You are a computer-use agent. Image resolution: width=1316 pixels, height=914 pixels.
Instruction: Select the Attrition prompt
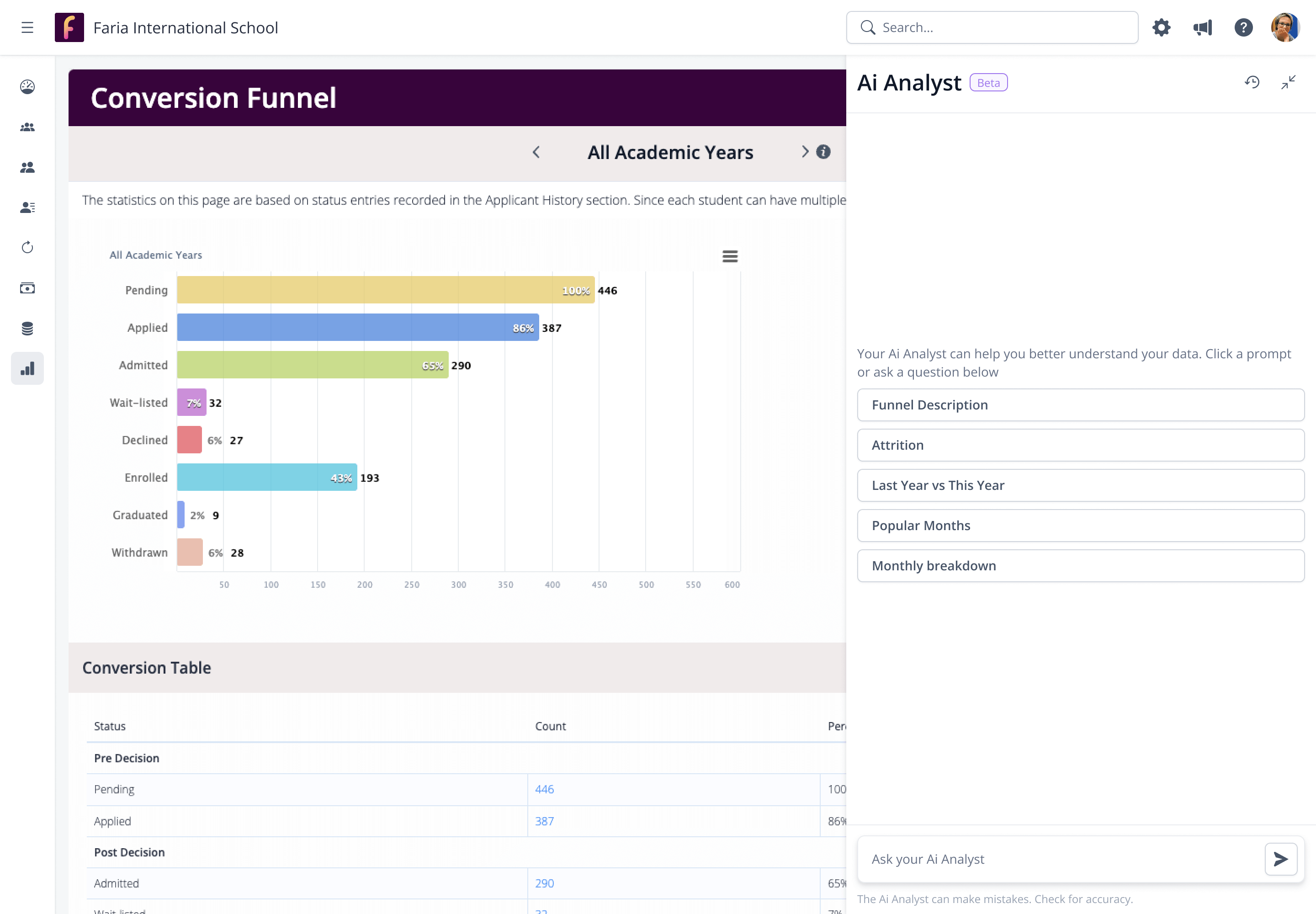[1080, 445]
